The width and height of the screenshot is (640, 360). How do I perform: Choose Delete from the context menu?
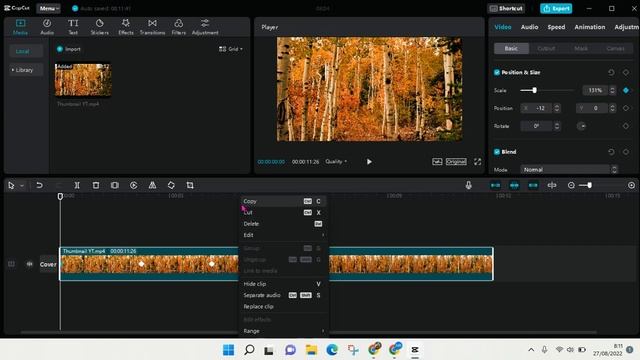[x=283, y=224]
